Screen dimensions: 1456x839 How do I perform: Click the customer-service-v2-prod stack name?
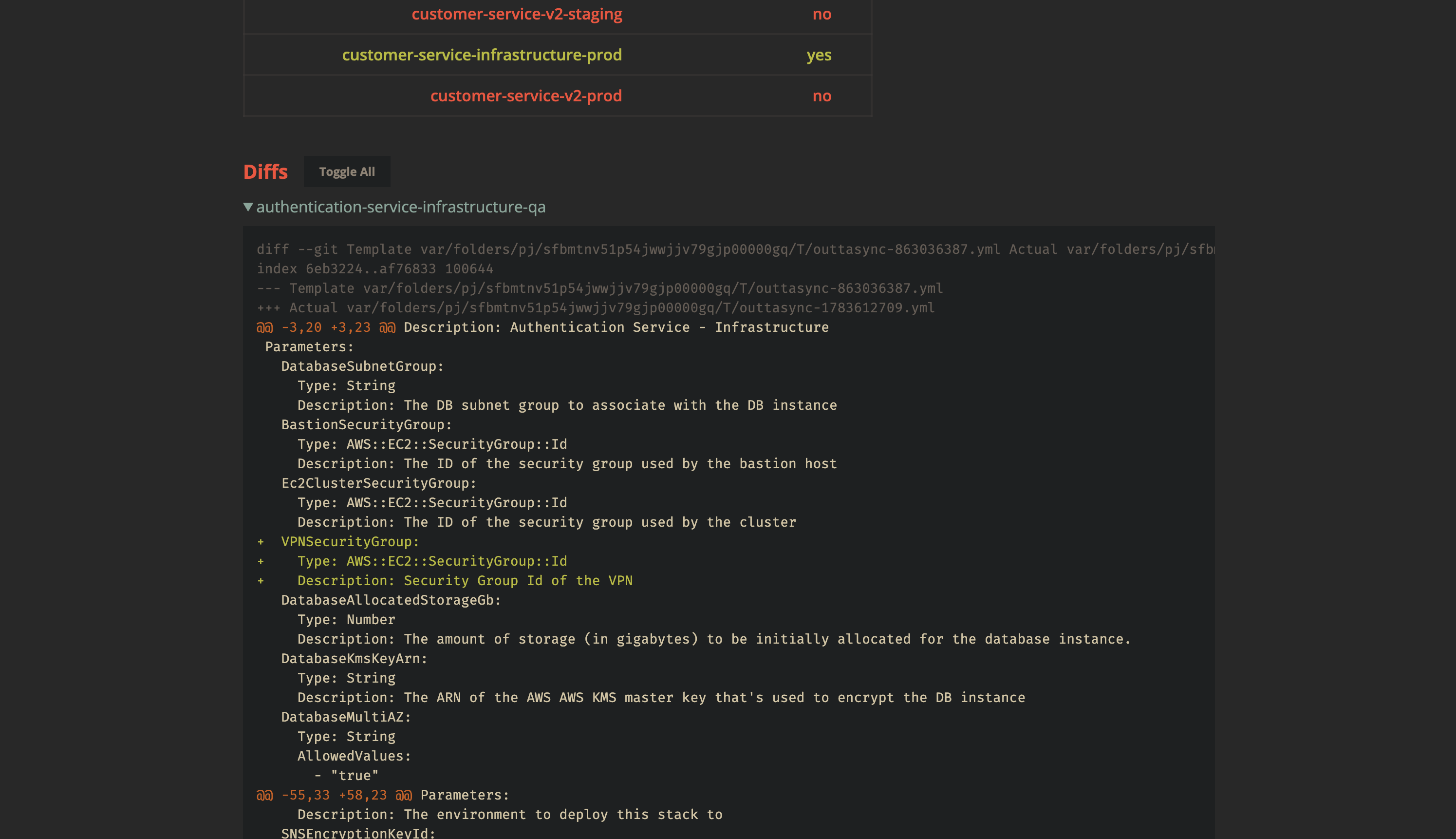pos(526,95)
